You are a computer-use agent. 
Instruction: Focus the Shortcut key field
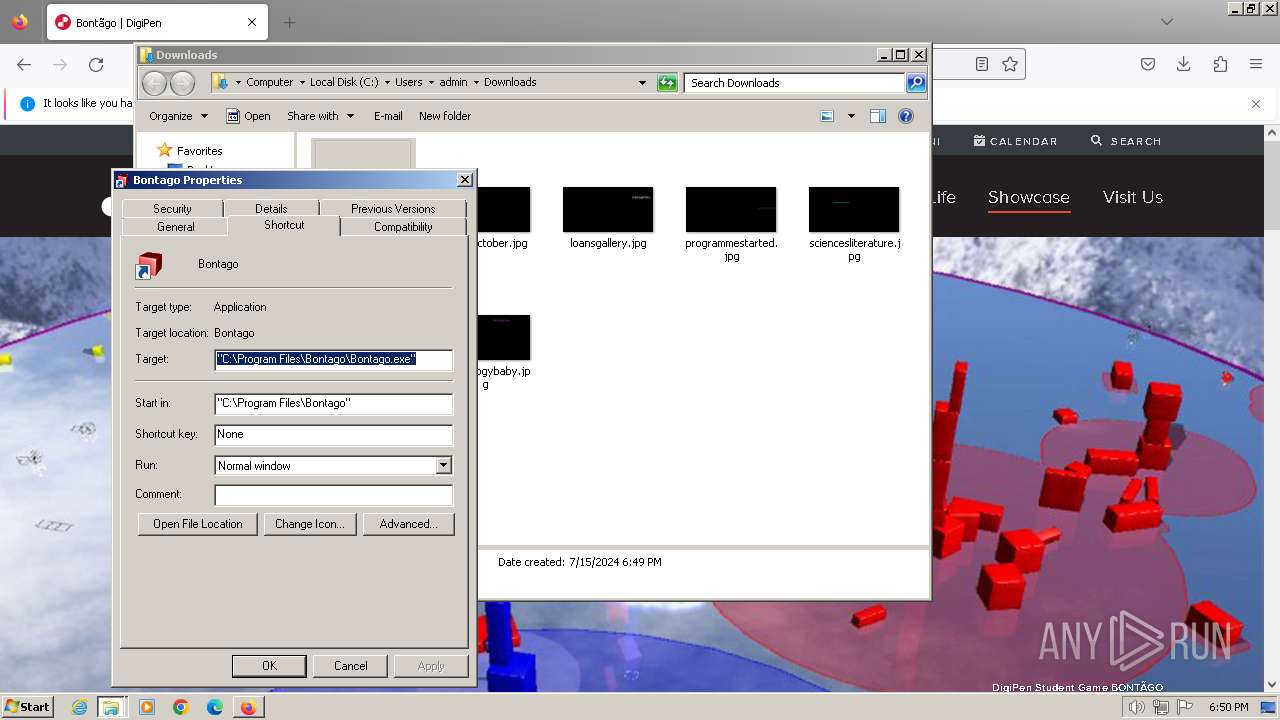point(333,434)
